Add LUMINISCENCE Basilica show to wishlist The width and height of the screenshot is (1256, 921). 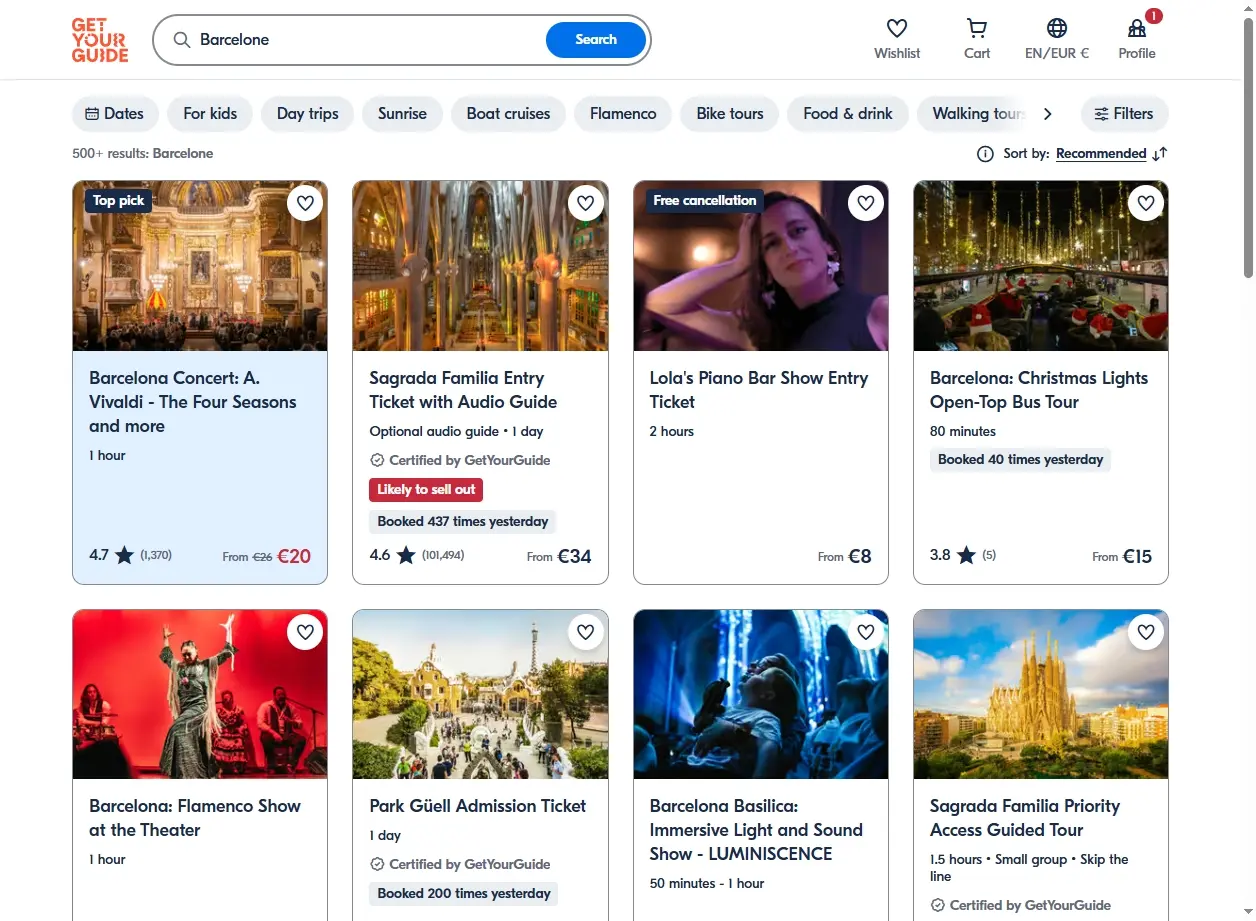point(866,632)
